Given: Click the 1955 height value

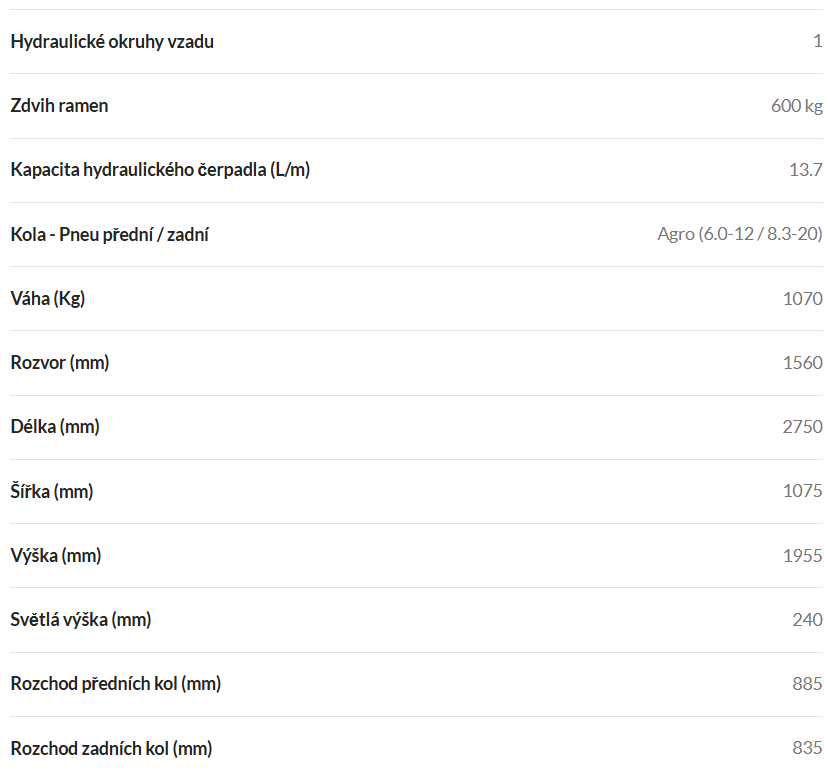Looking at the screenshot, I should click(x=802, y=555).
